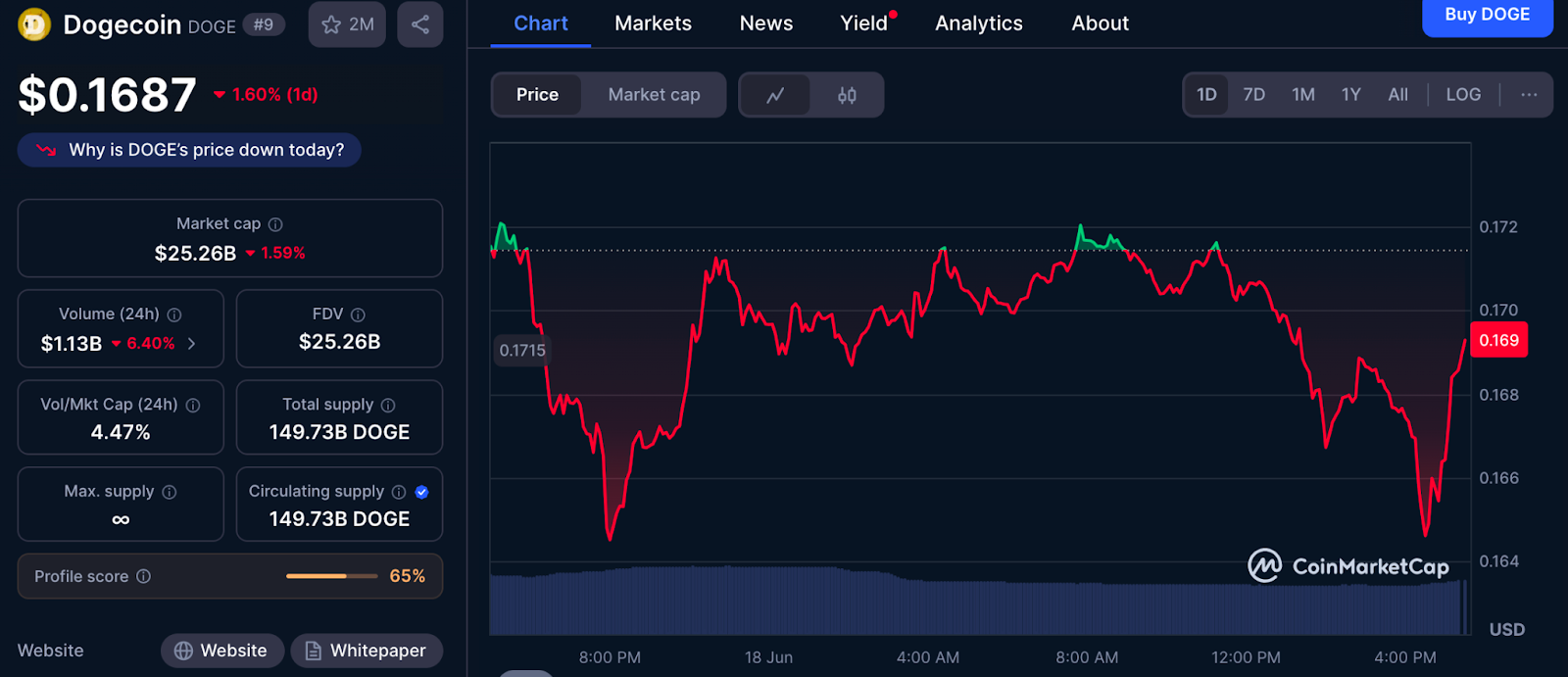Click the Buy DOGE button
The image size is (1568, 677).
1487,17
